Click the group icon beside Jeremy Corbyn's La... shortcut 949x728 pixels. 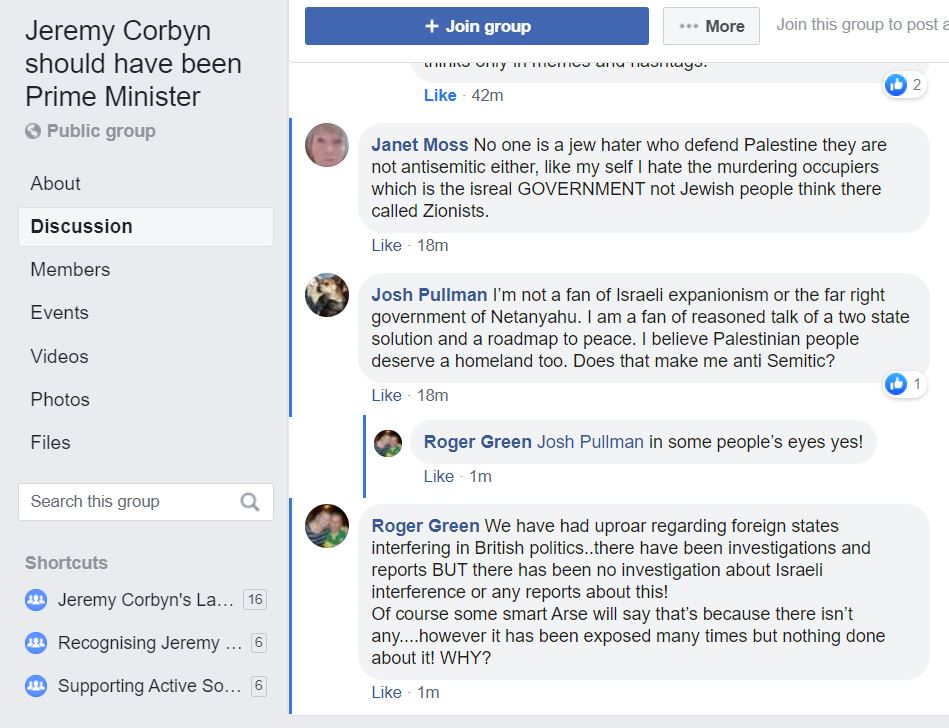pos(36,600)
